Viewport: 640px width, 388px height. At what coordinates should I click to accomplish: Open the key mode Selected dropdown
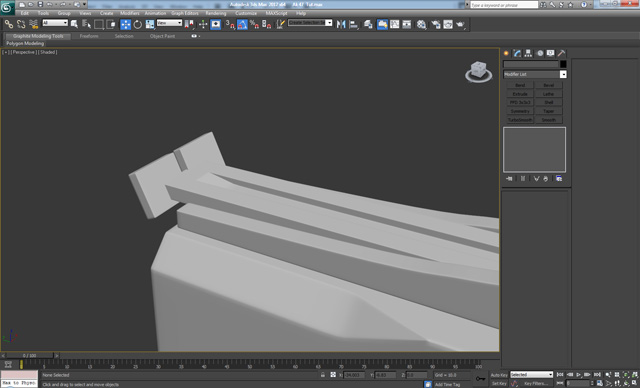click(x=531, y=375)
